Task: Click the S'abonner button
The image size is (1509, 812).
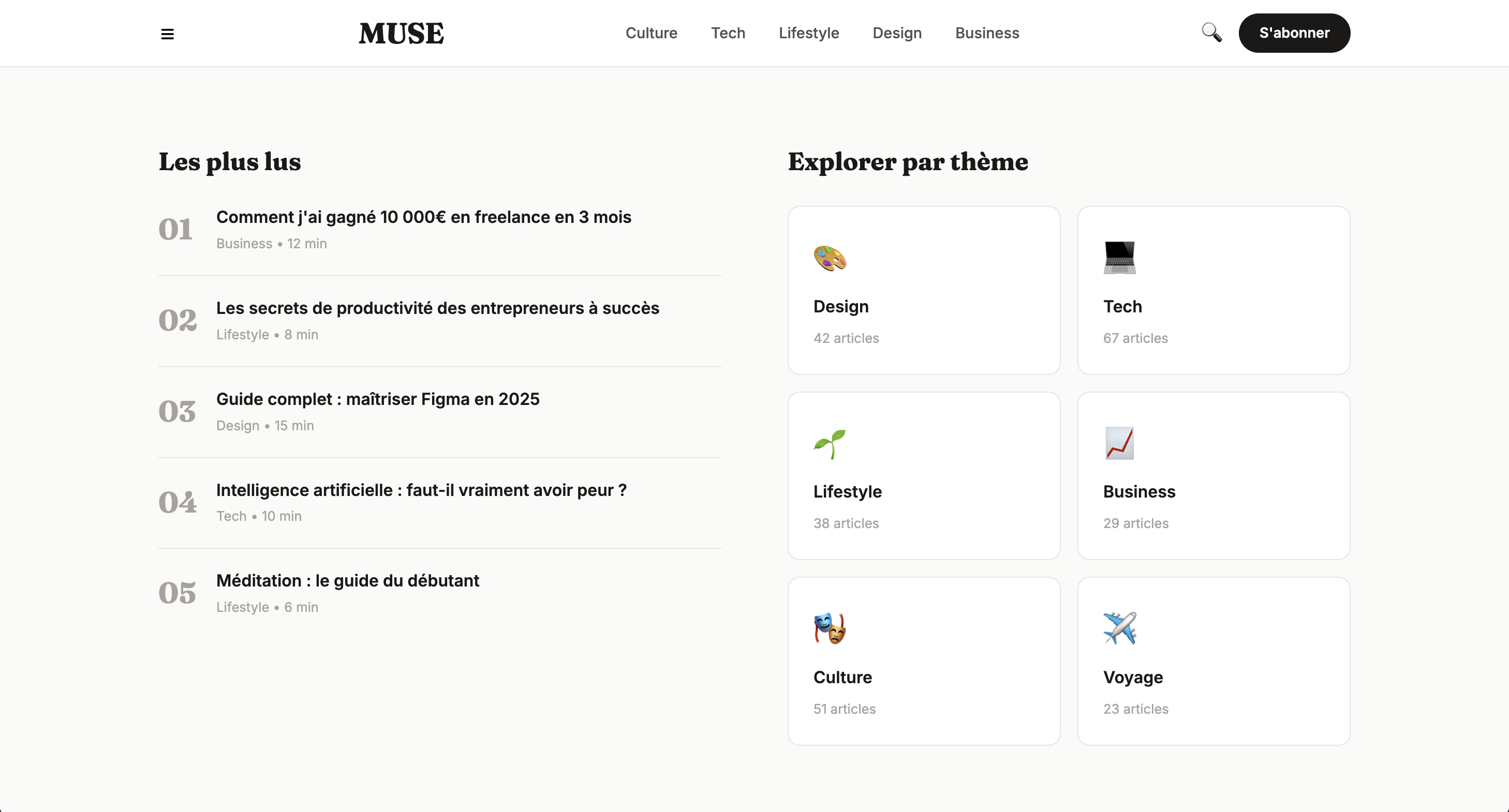Action: pos(1294,33)
